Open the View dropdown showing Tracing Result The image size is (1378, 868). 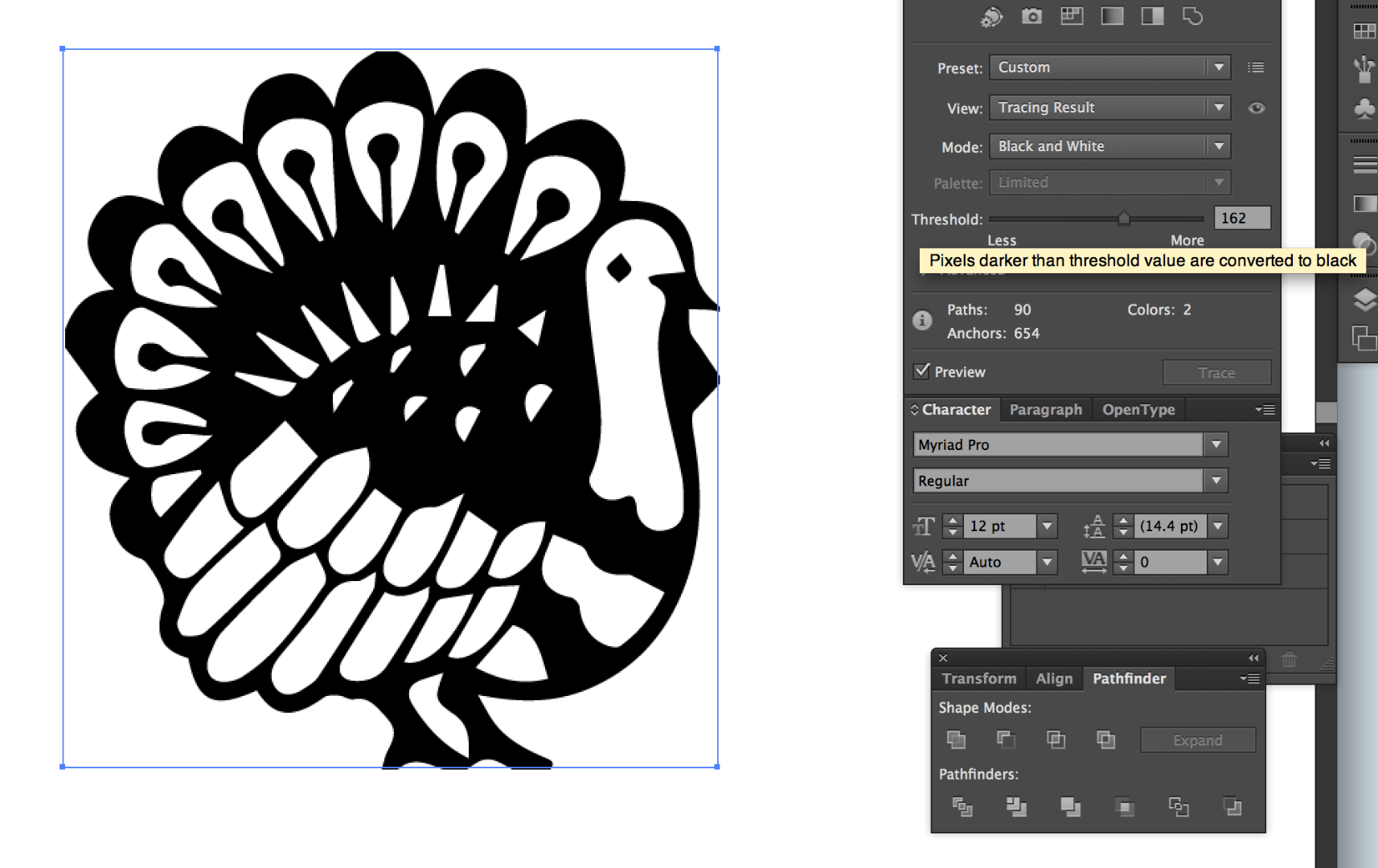(1110, 108)
